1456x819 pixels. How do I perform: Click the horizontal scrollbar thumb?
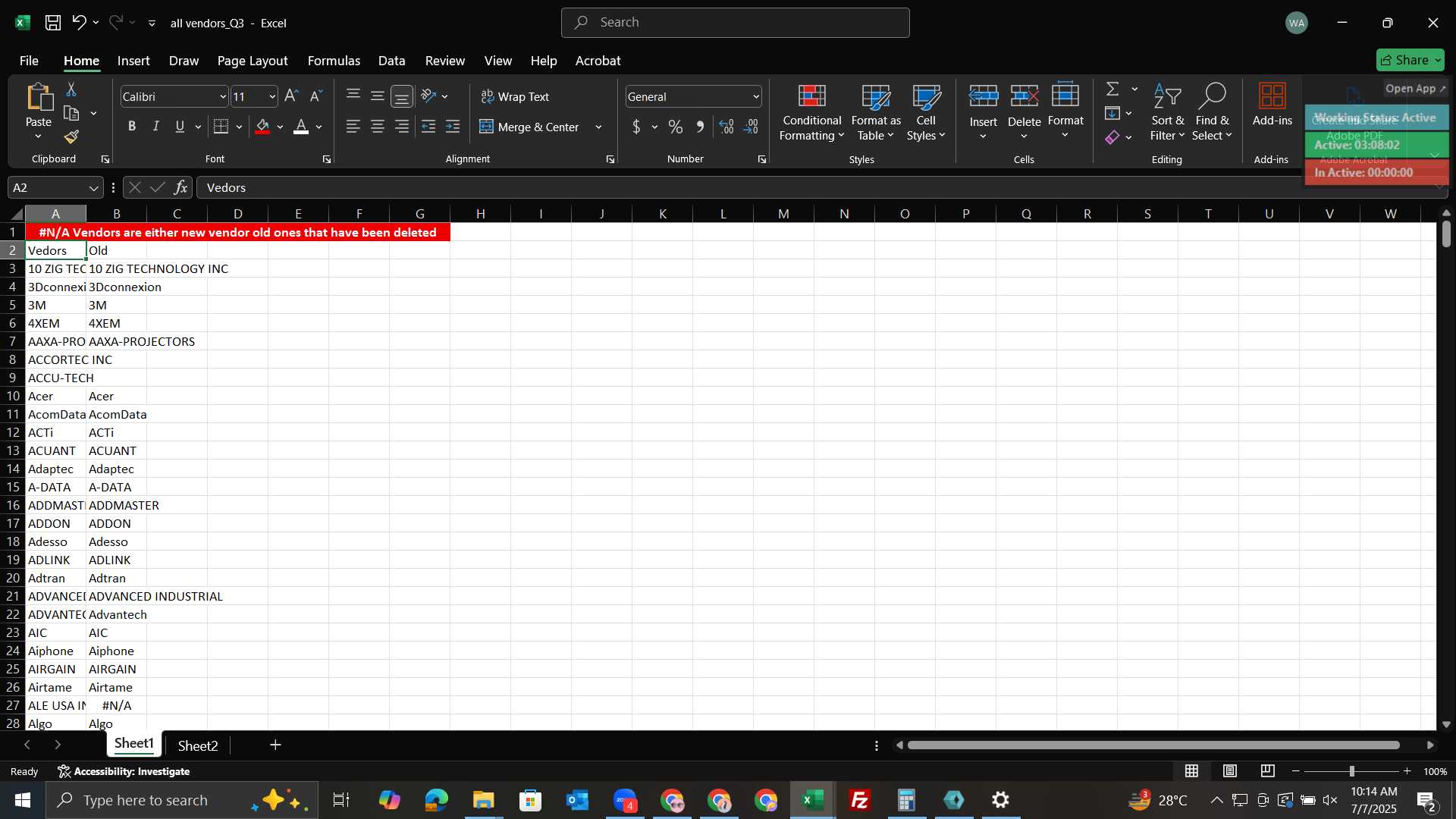coord(1153,745)
